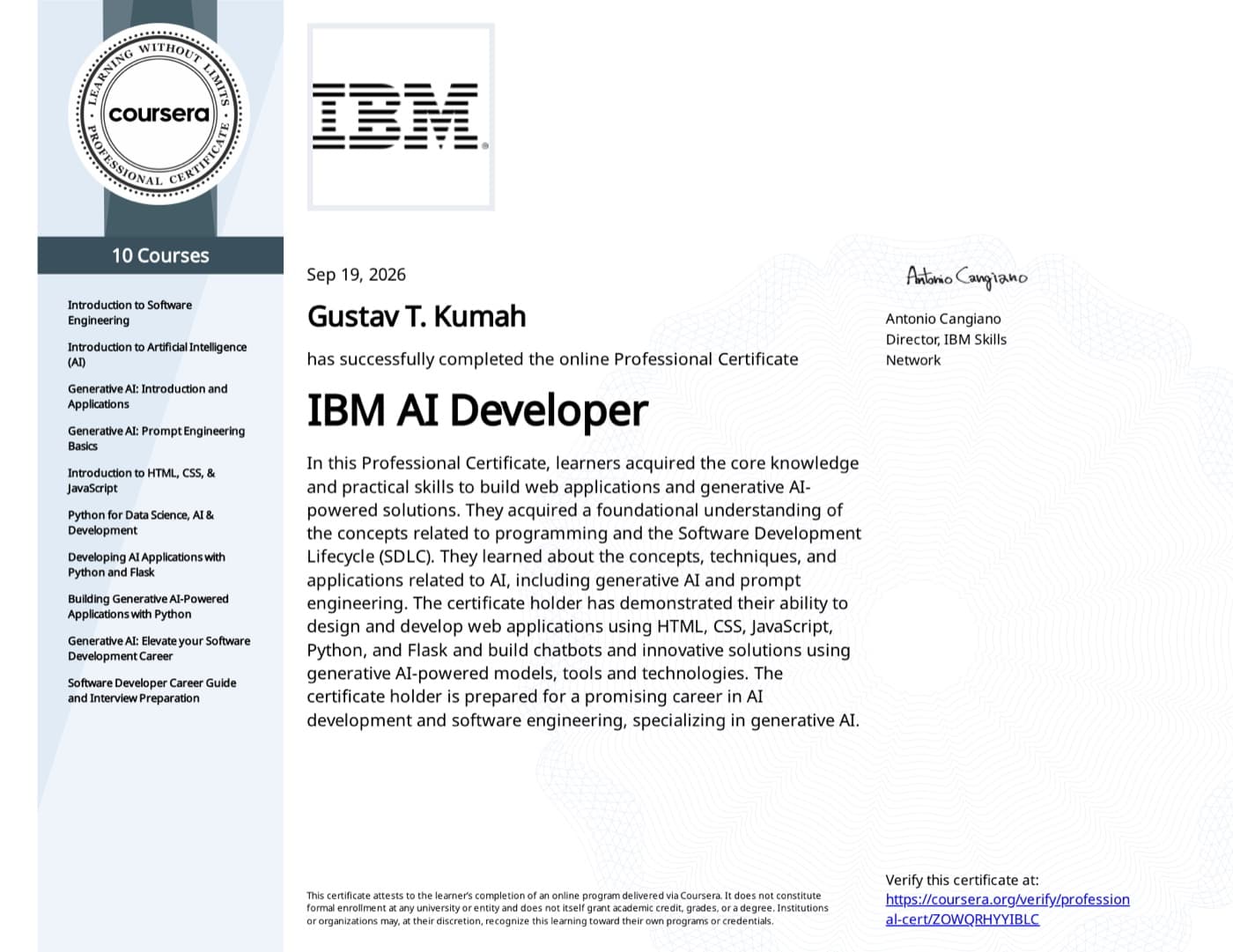
Task: Click the Sep 19, 2026 completion date
Action: coord(356,275)
